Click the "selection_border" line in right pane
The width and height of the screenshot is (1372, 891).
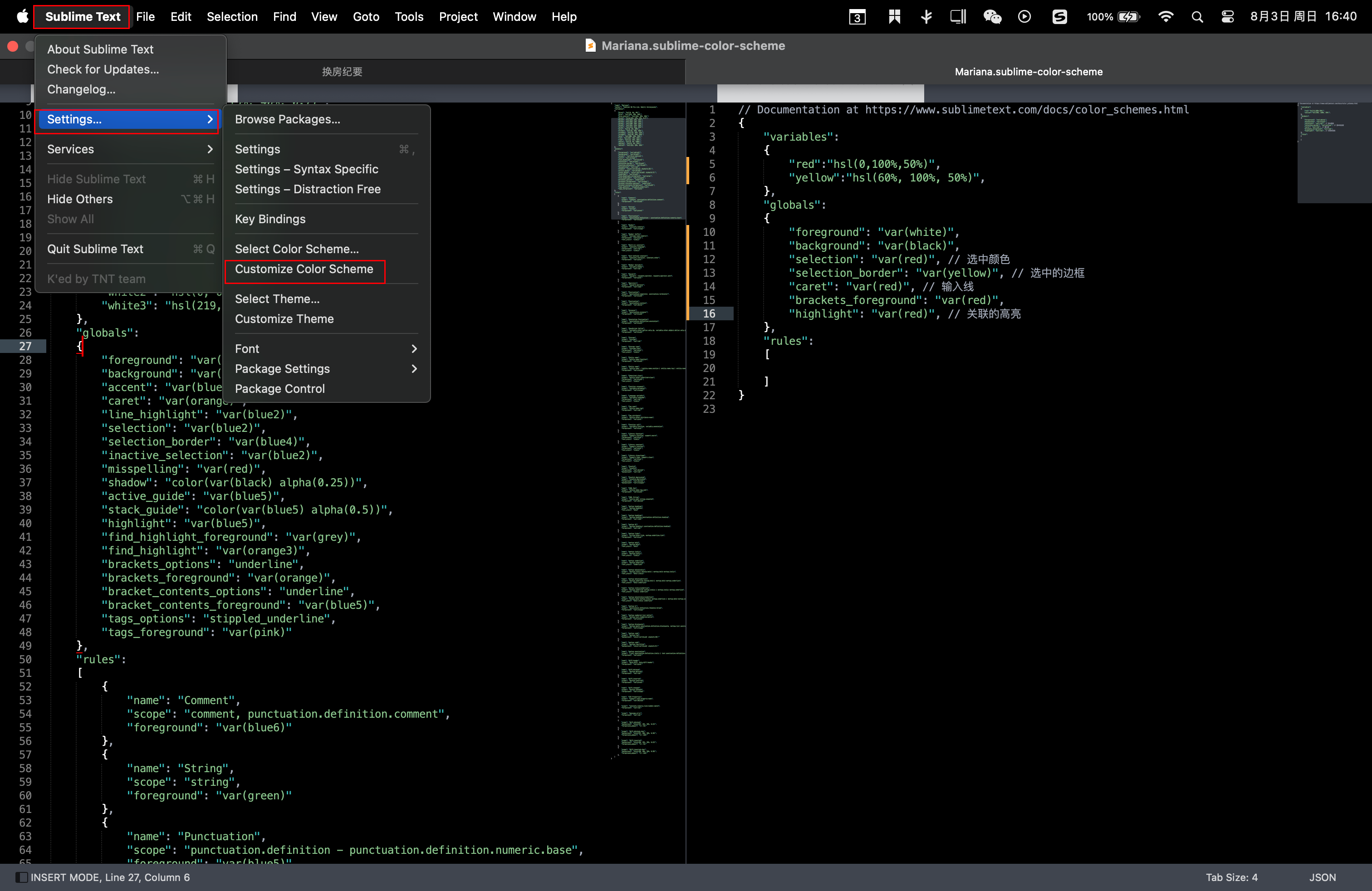[x=936, y=273]
